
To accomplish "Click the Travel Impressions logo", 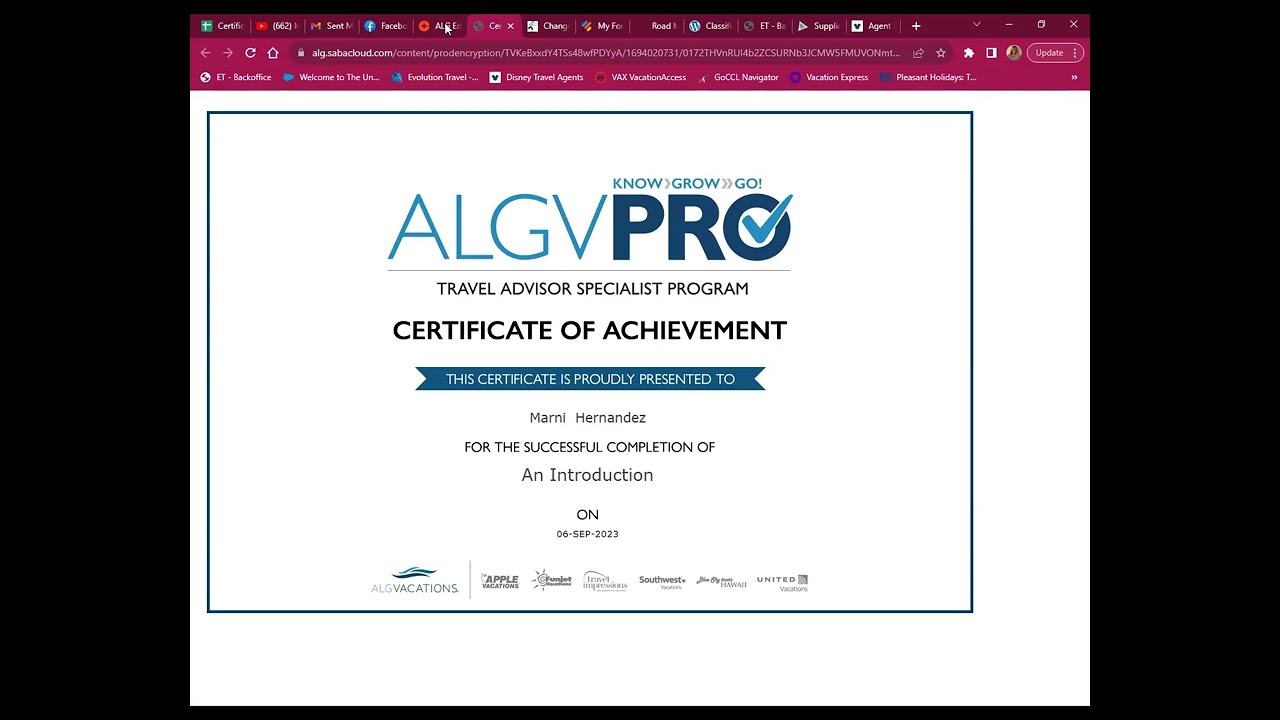I will [605, 581].
